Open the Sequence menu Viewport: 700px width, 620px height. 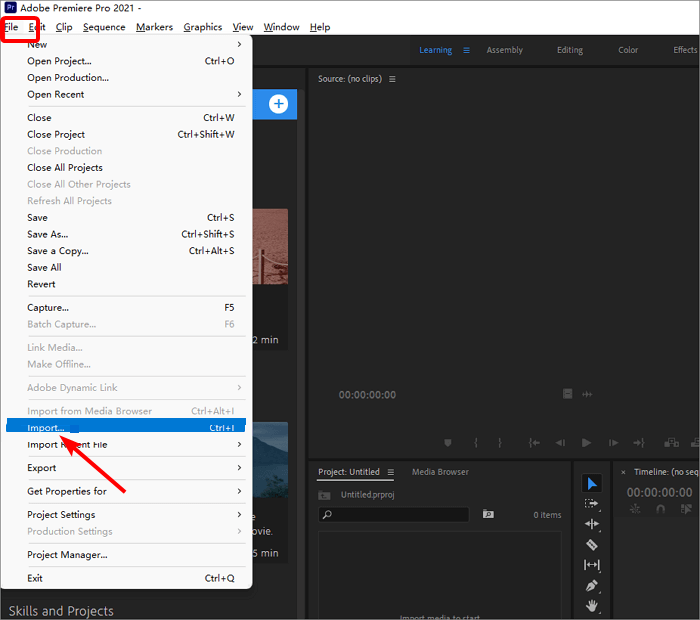pos(104,27)
